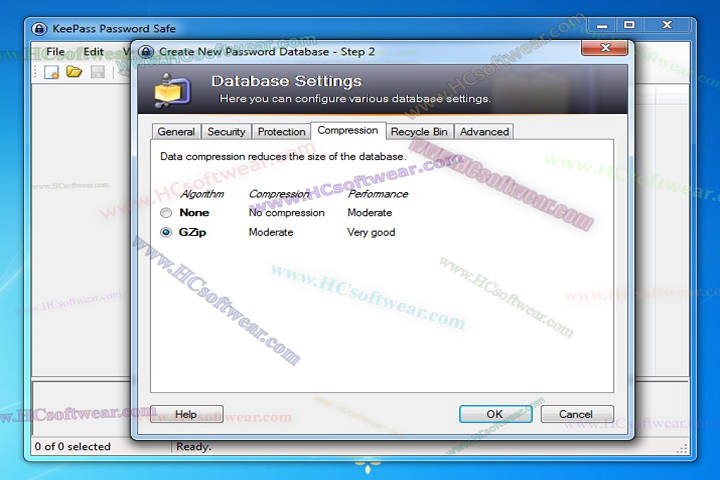Open the Protection tab
This screenshot has width=720, height=480.
(x=281, y=132)
